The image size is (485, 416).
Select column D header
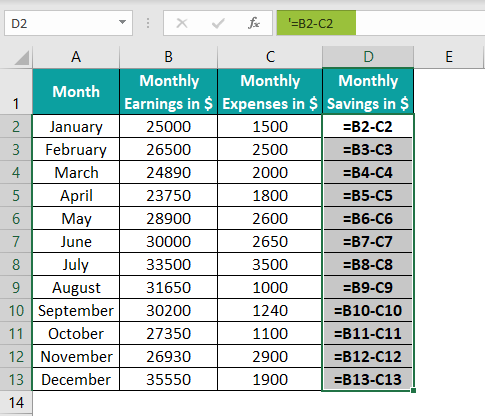tap(368, 57)
